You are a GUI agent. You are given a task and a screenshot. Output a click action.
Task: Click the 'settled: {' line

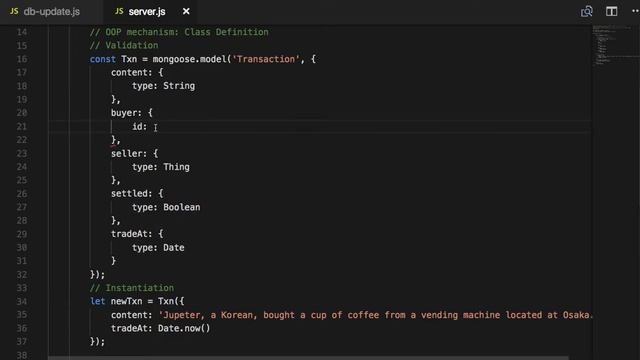pos(137,193)
